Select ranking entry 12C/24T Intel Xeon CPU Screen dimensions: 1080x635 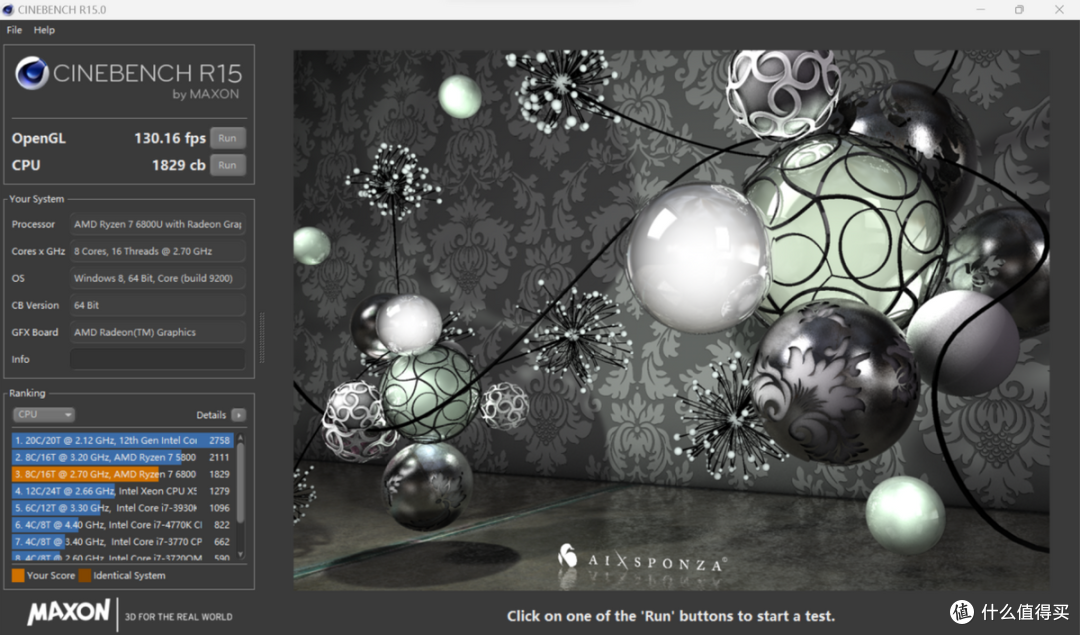(123, 491)
